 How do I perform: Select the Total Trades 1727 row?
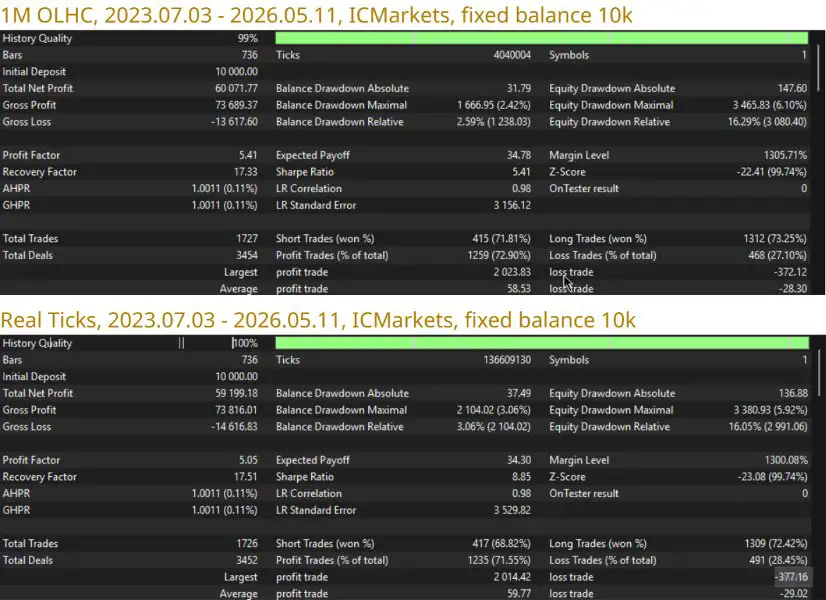pos(130,239)
